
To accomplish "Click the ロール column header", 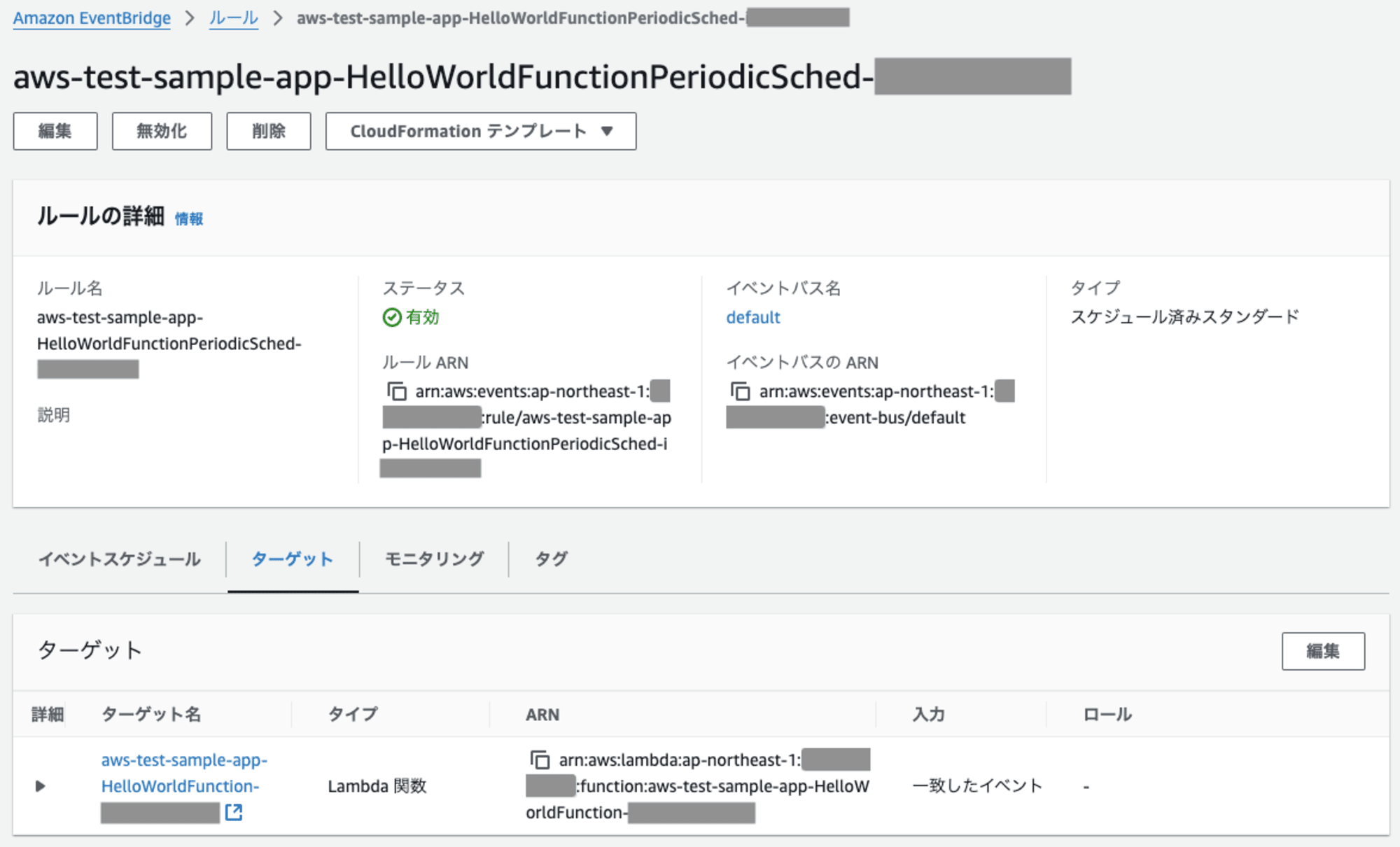I will point(1107,714).
